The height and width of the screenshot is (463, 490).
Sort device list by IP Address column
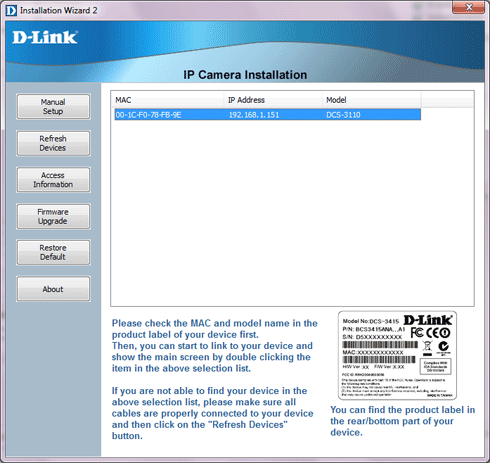point(273,100)
